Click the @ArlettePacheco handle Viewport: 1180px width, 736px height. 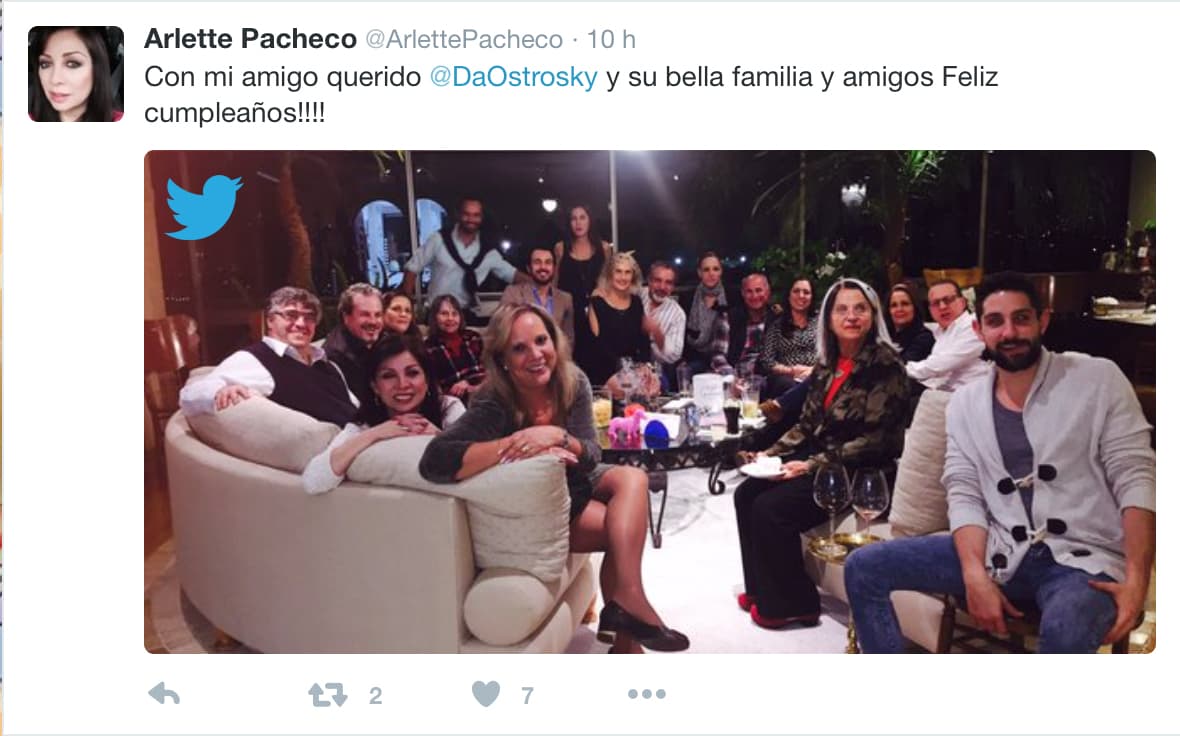pyautogui.click(x=464, y=39)
